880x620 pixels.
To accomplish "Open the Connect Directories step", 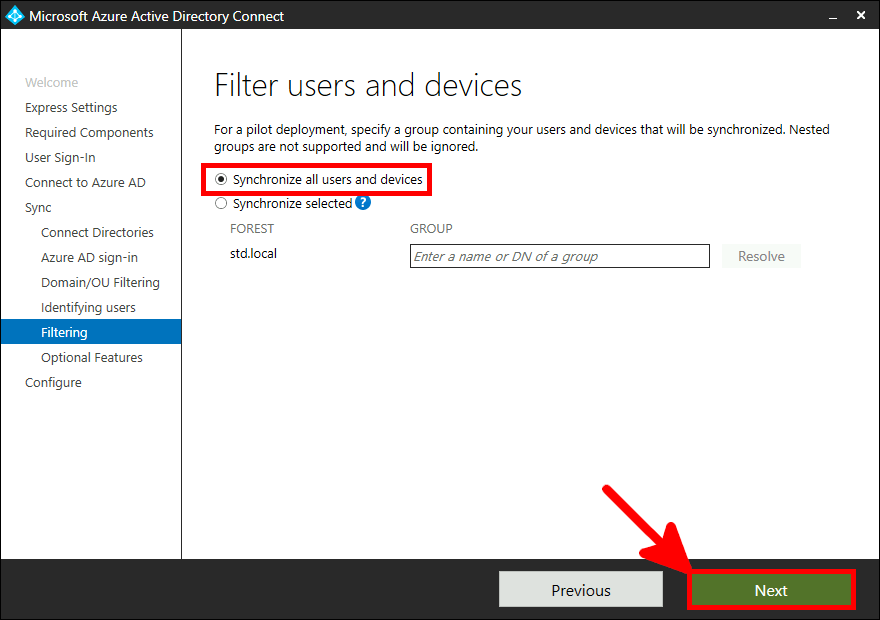I will (97, 232).
